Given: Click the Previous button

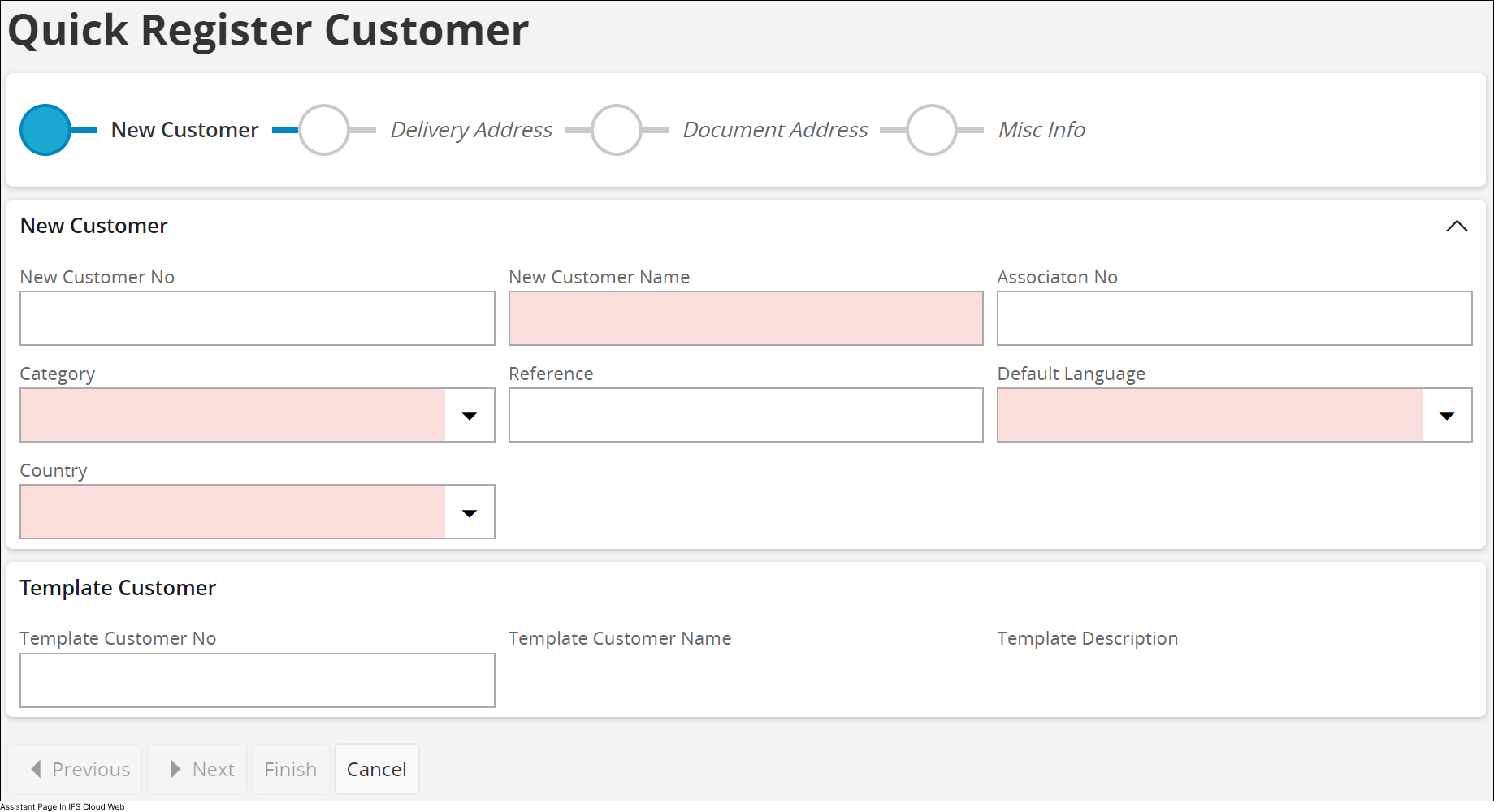Looking at the screenshot, I should point(77,768).
